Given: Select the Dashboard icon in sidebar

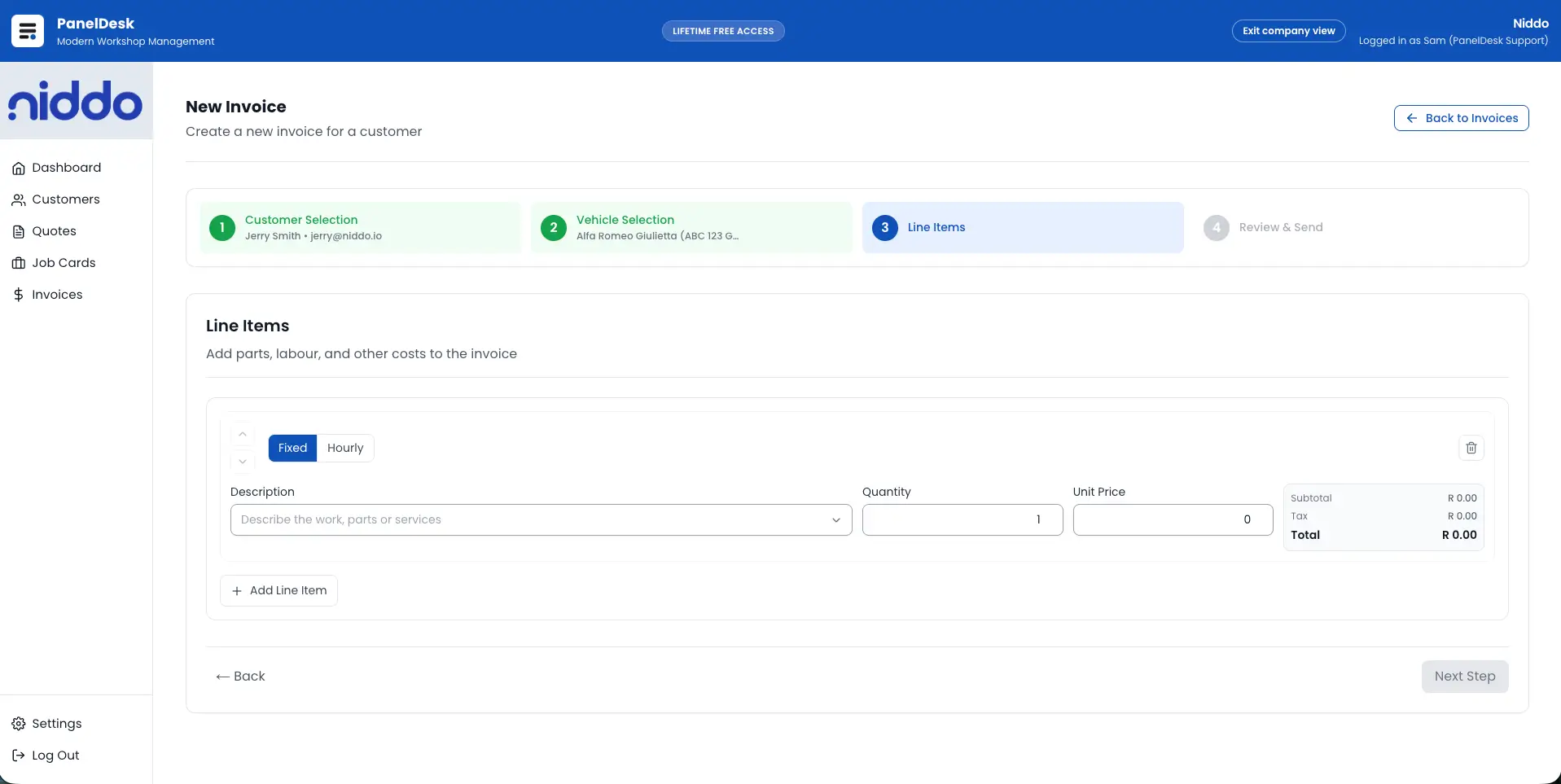Looking at the screenshot, I should [x=19, y=168].
